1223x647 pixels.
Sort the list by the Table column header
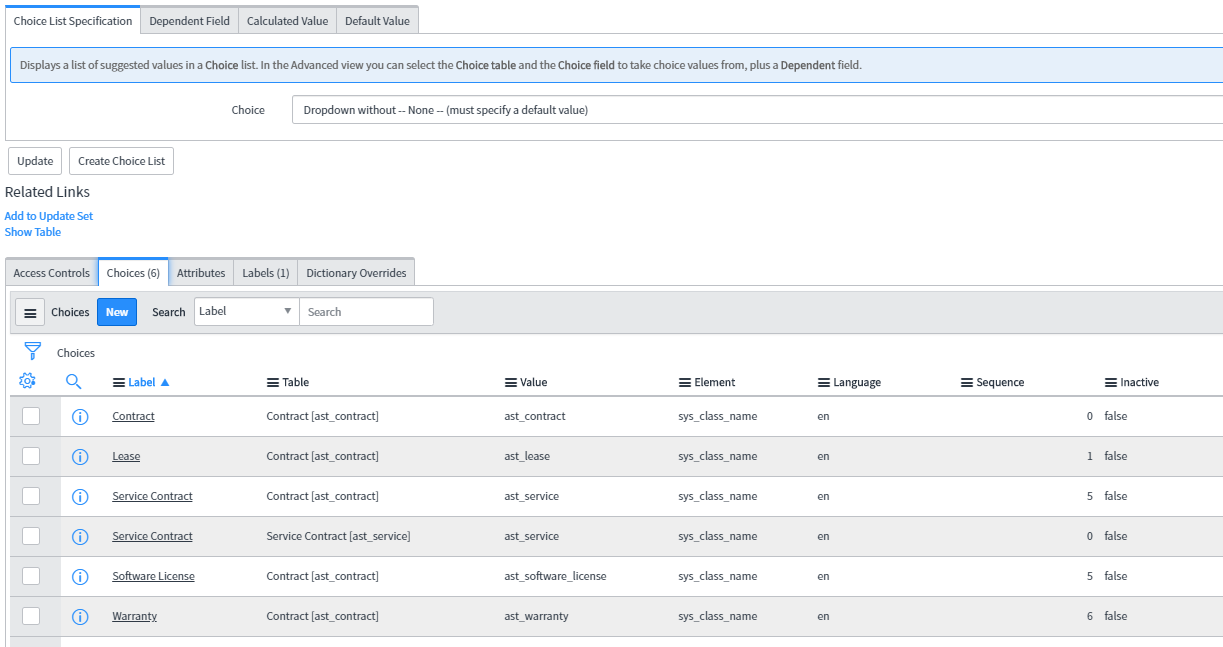(x=295, y=382)
